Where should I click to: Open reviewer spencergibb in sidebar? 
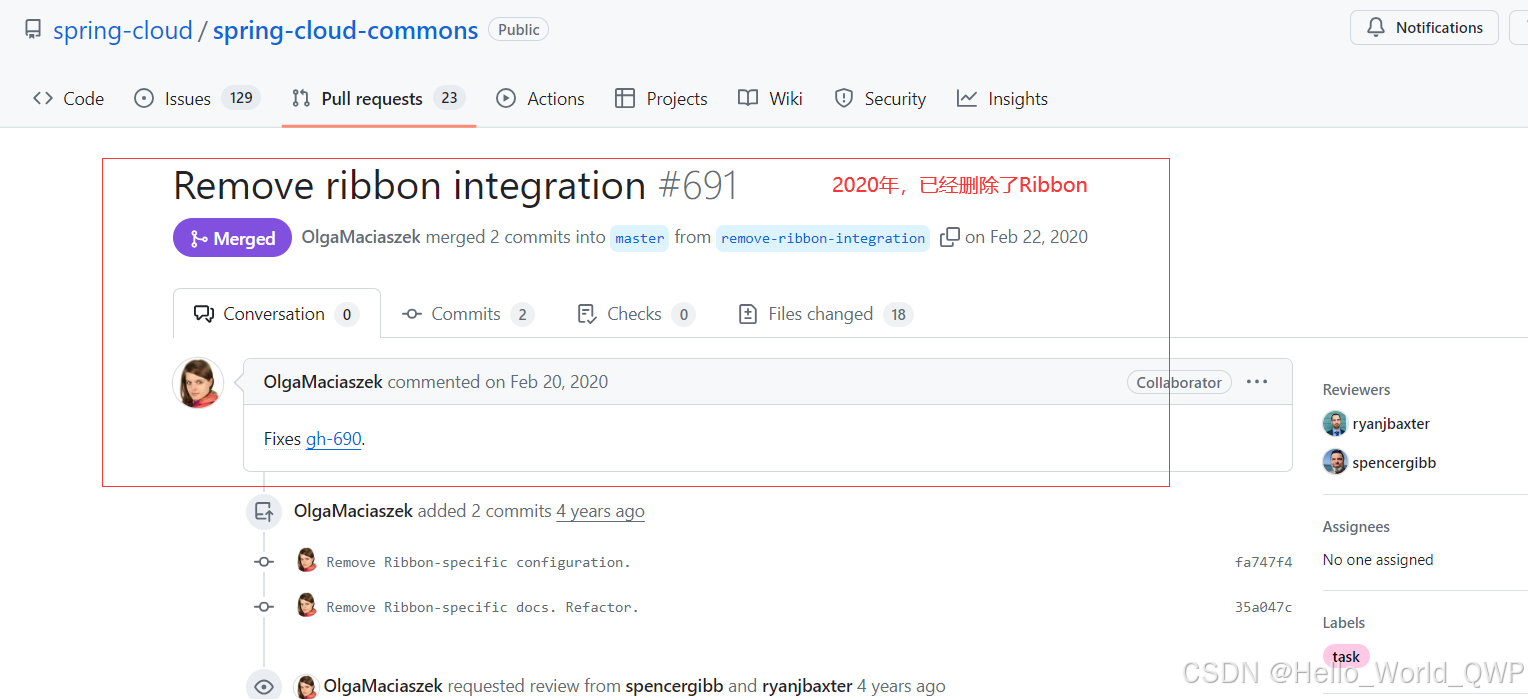click(1394, 463)
